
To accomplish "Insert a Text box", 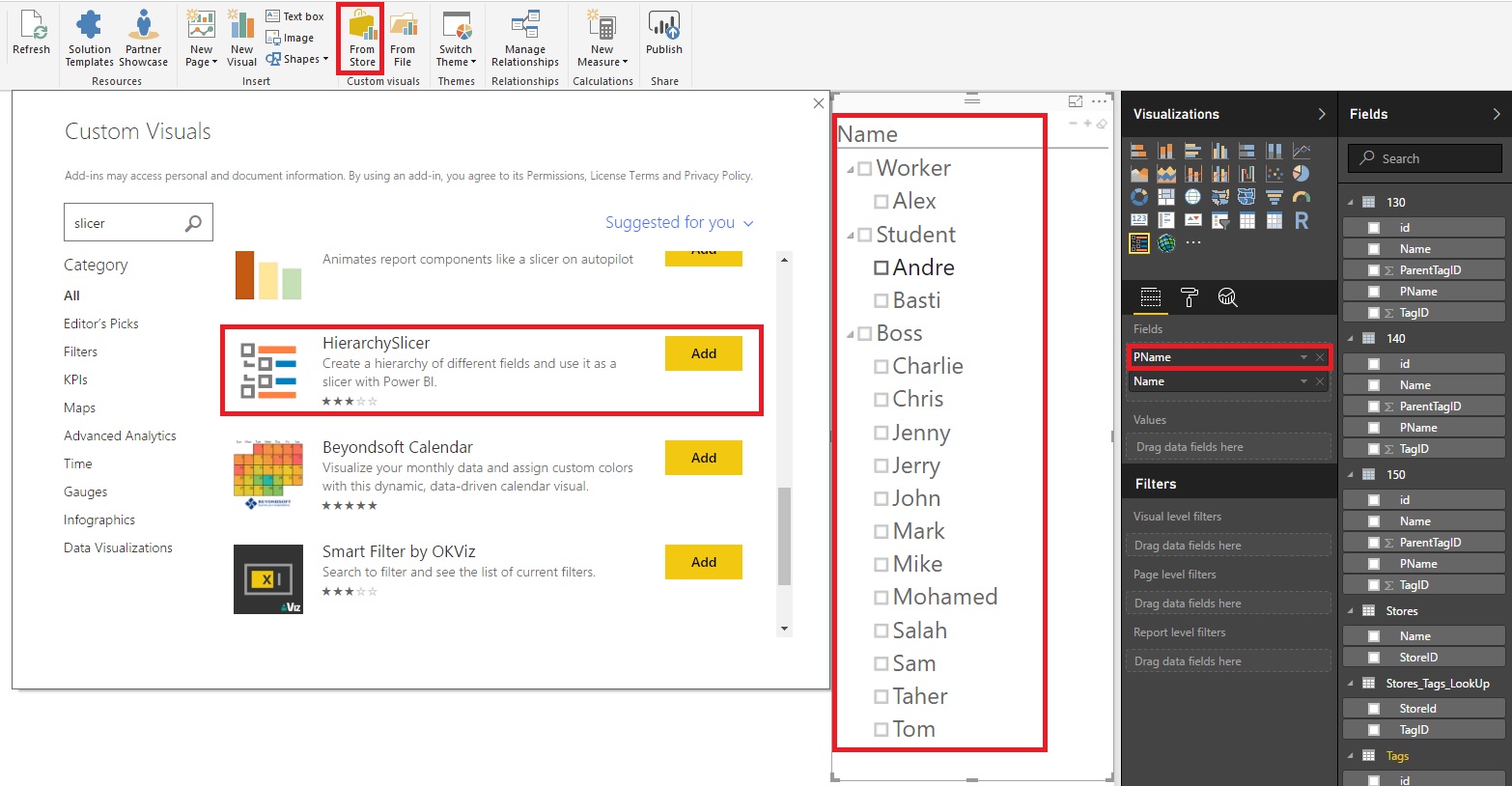I will [294, 16].
